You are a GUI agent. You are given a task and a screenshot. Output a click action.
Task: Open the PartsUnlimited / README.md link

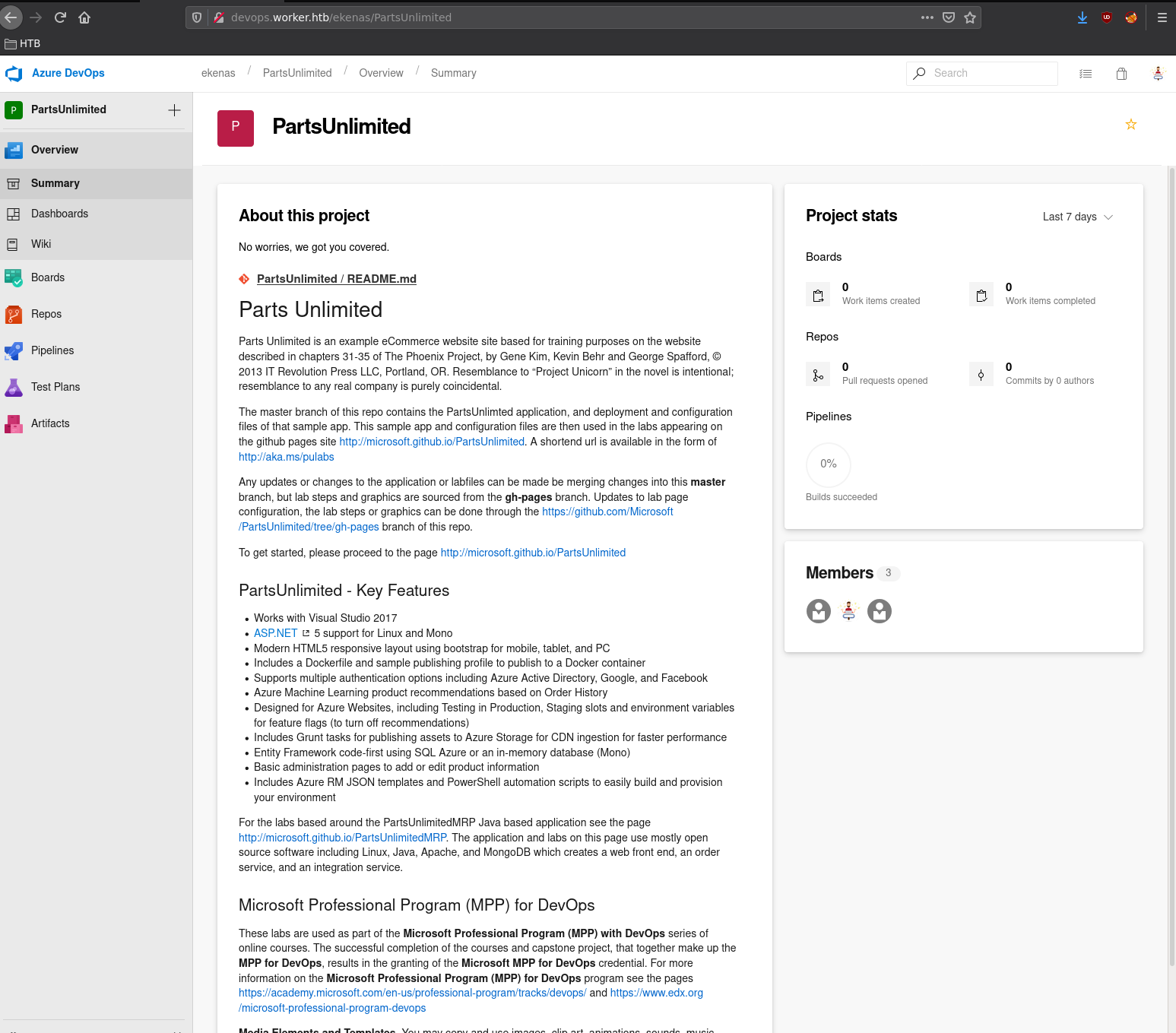click(337, 279)
